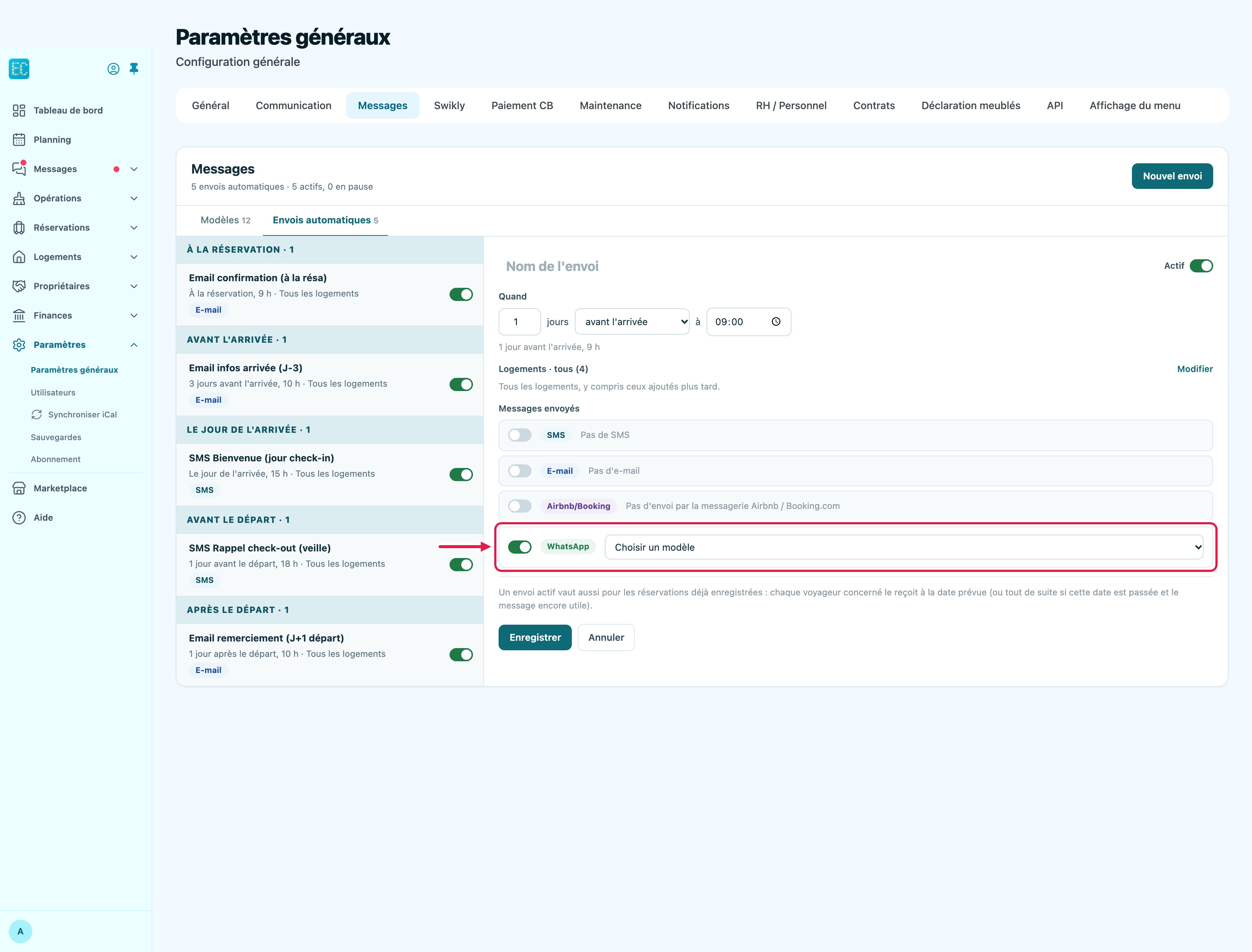Disable the WhatsApp message toggle

519,547
